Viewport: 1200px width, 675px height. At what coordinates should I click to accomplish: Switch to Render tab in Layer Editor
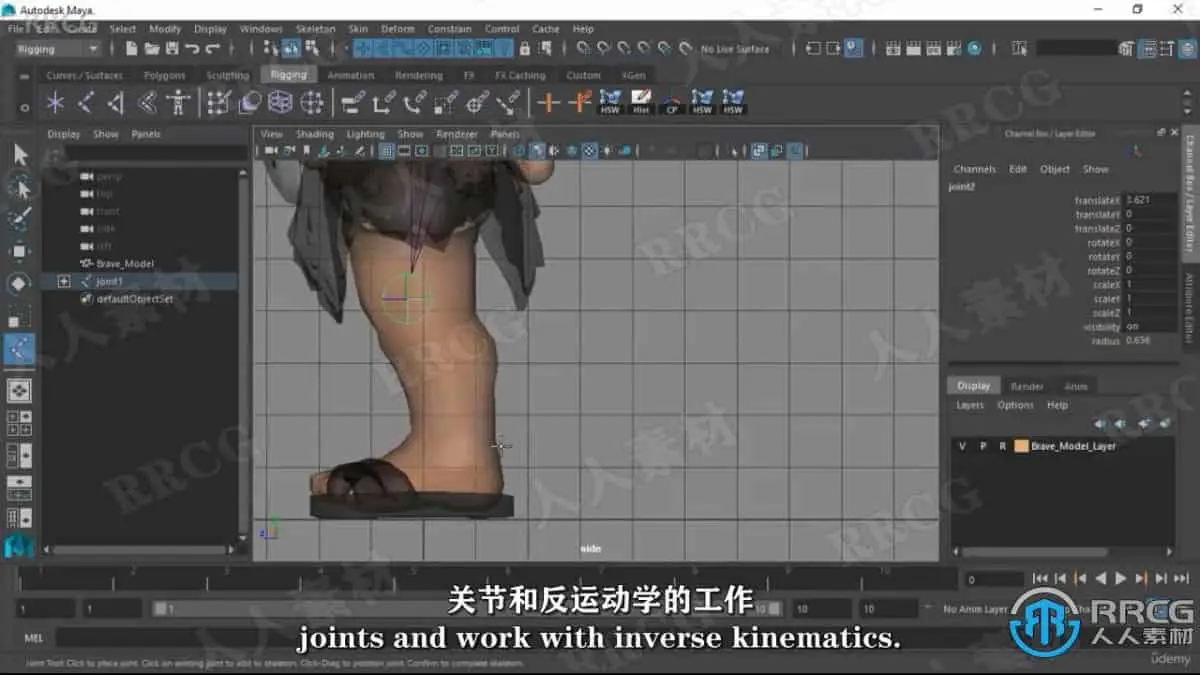[1026, 386]
